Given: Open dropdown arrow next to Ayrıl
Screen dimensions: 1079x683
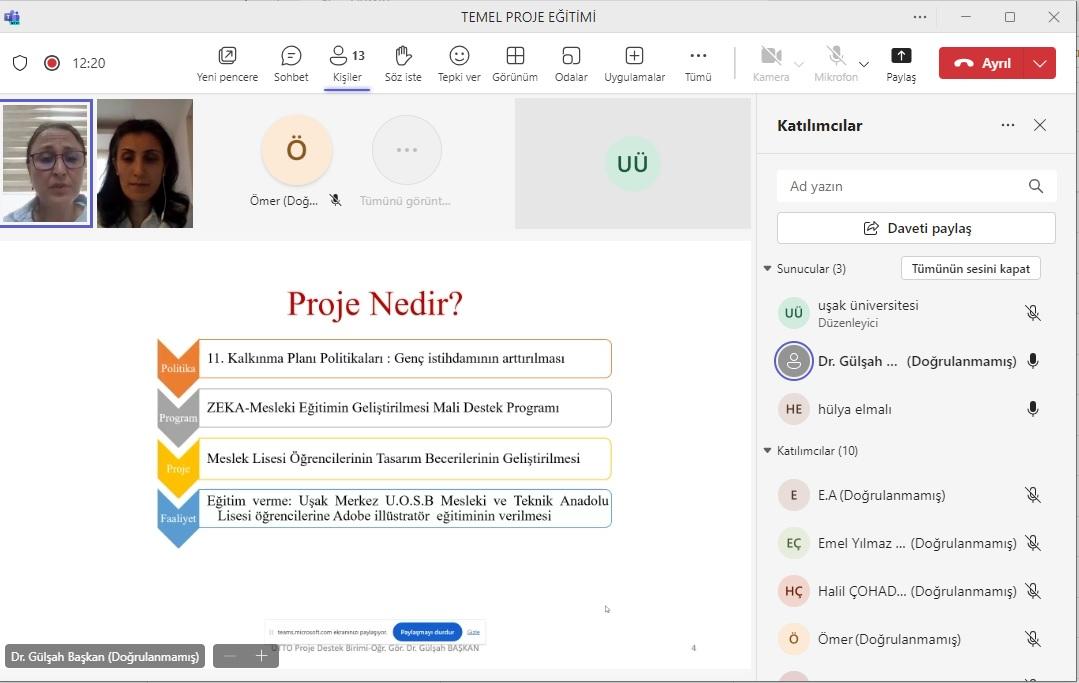Looking at the screenshot, I should pyautogui.click(x=1040, y=63).
